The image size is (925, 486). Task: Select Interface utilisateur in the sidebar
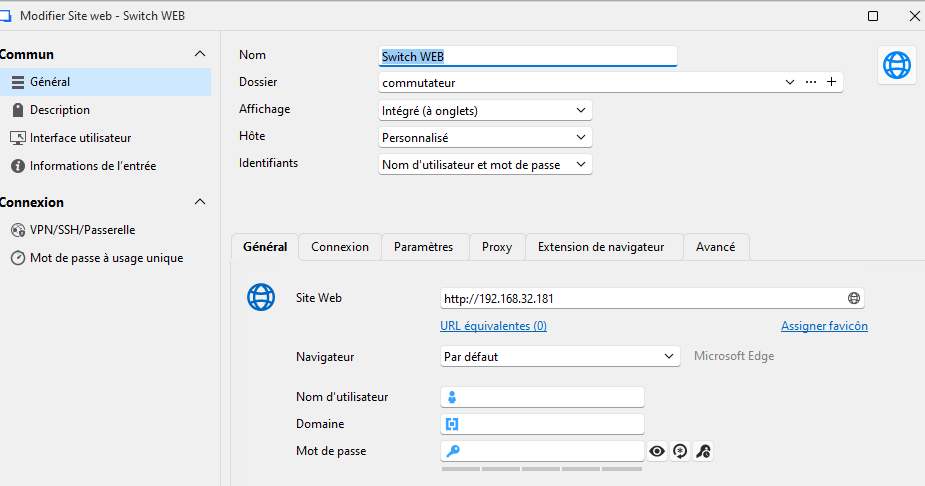tap(105, 138)
